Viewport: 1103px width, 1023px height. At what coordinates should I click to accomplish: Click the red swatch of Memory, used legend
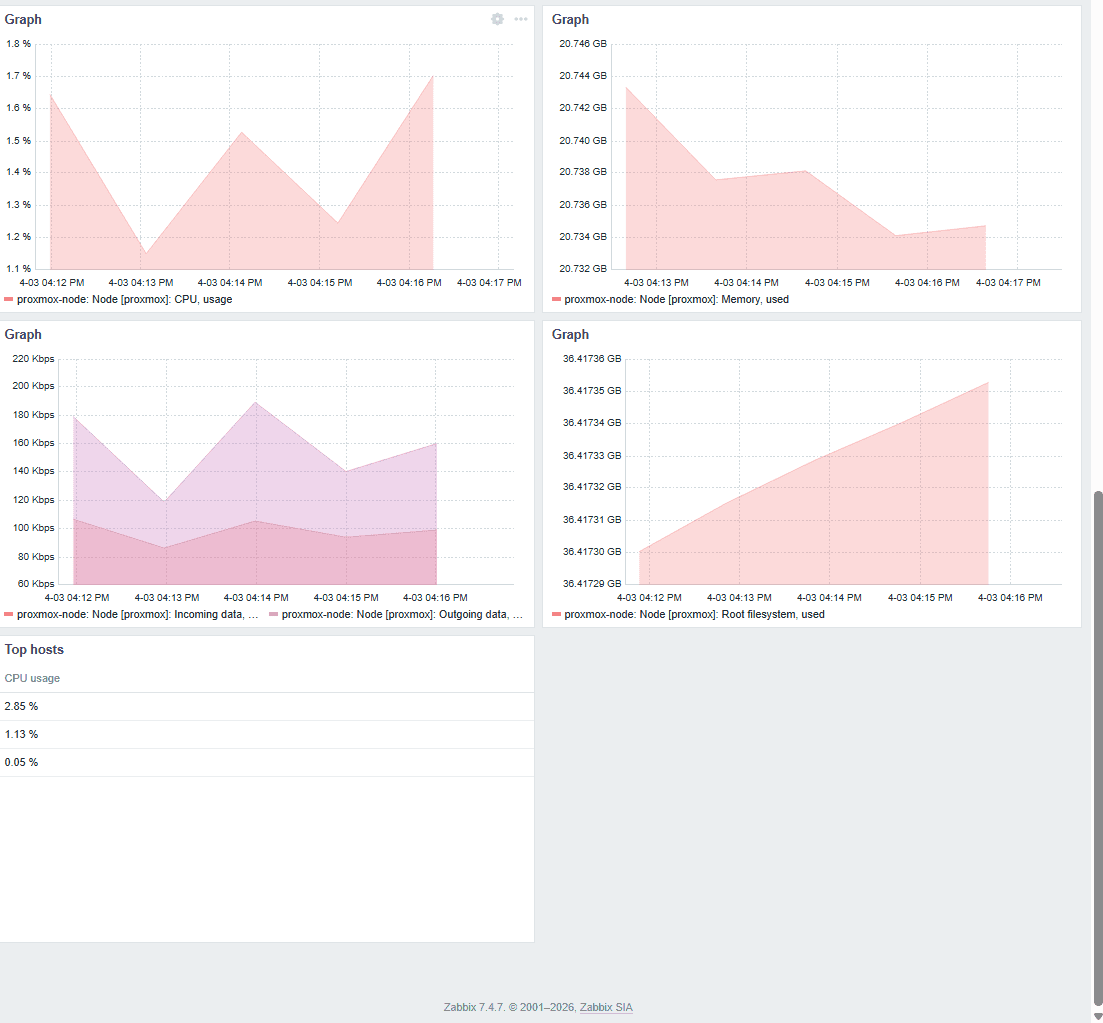click(556, 300)
